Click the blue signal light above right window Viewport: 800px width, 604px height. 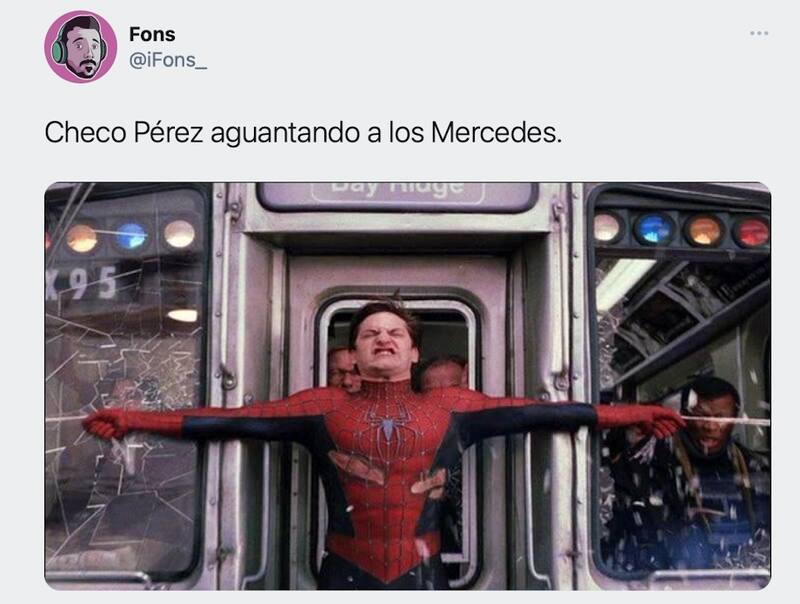coord(654,229)
